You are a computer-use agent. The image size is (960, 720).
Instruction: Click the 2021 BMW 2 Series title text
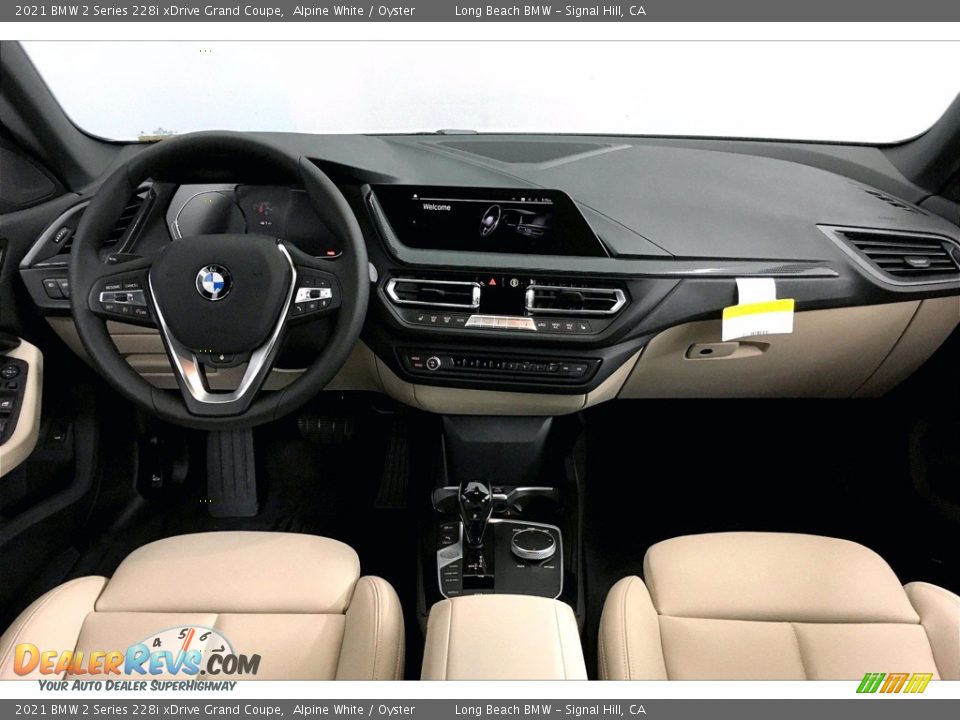click(x=140, y=12)
